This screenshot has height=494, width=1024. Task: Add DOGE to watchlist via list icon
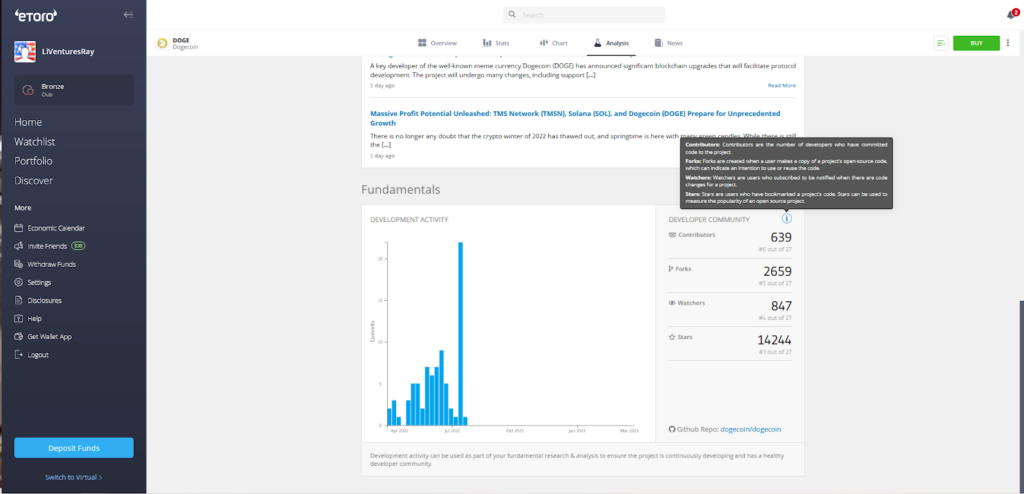point(940,43)
